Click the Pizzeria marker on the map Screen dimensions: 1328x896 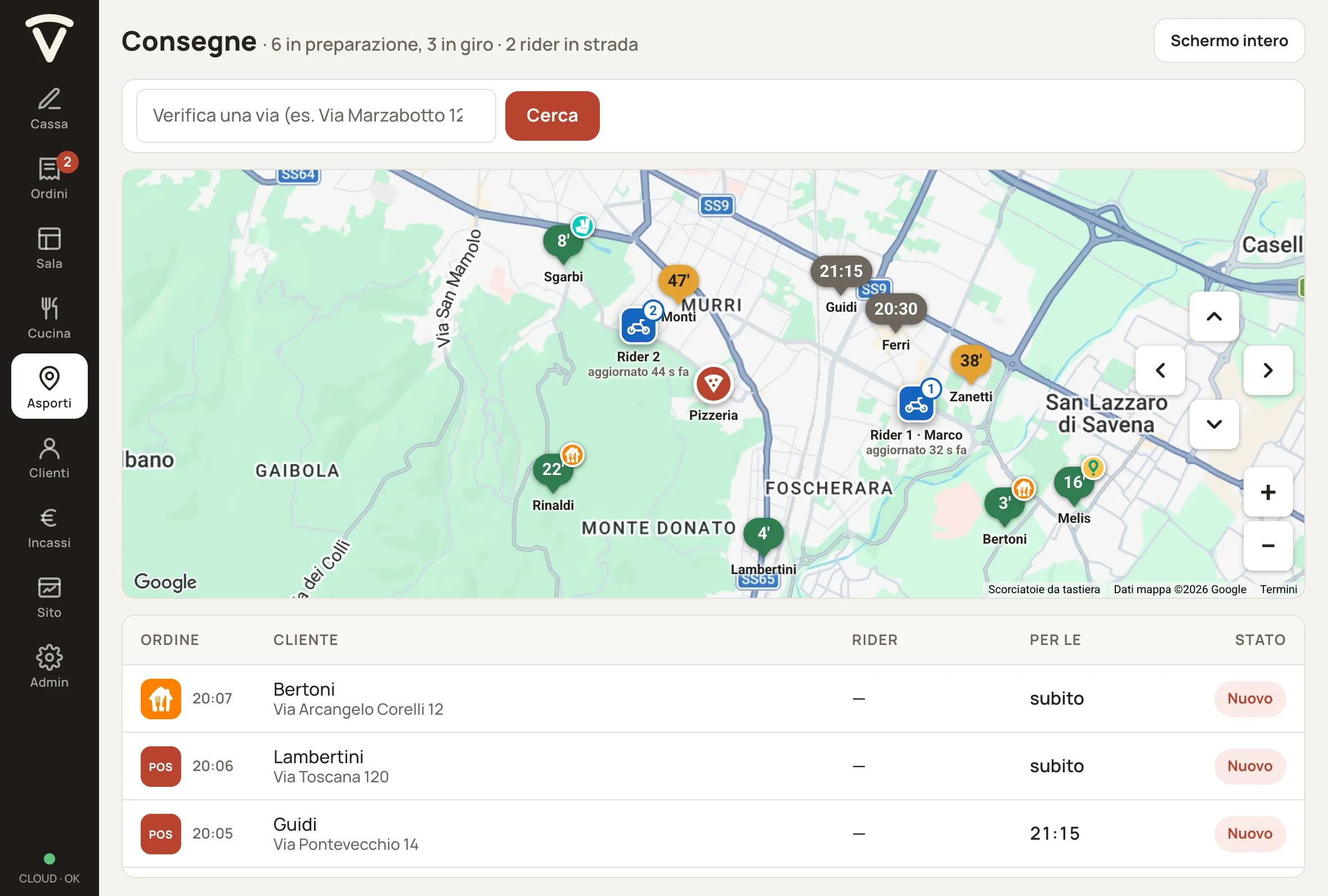[713, 384]
